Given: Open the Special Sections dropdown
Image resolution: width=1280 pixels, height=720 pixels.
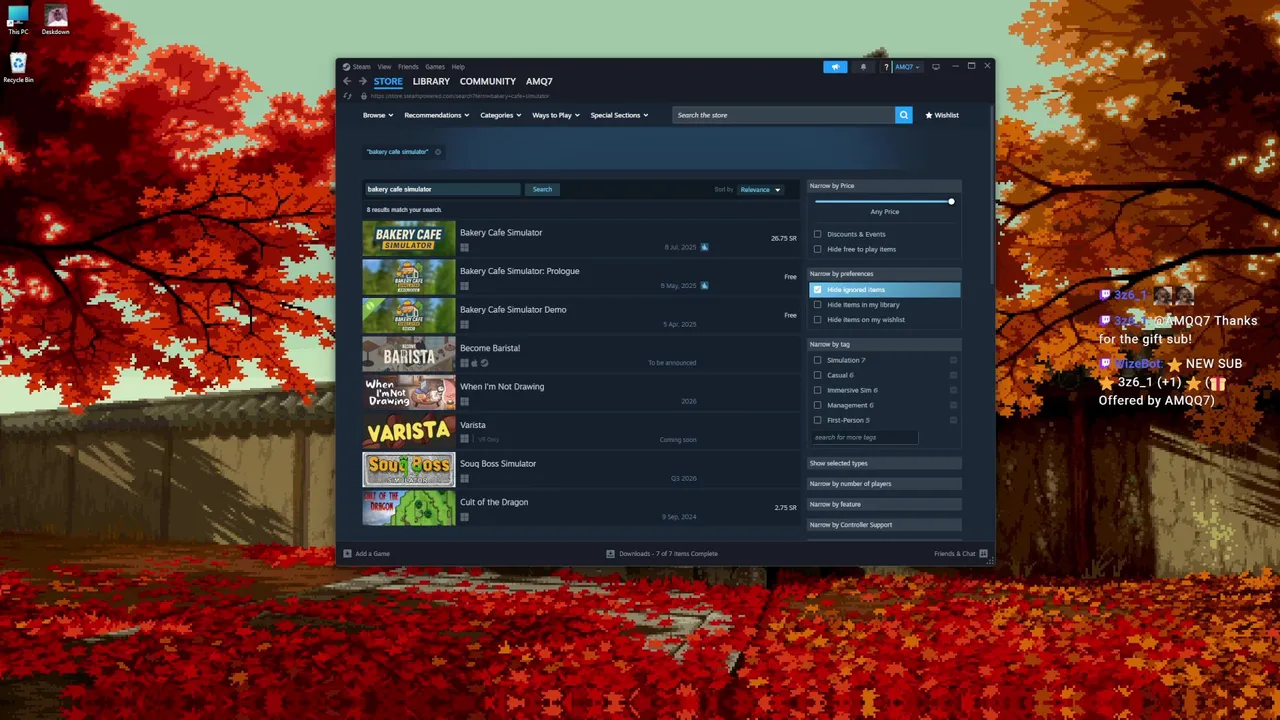Looking at the screenshot, I should (619, 115).
